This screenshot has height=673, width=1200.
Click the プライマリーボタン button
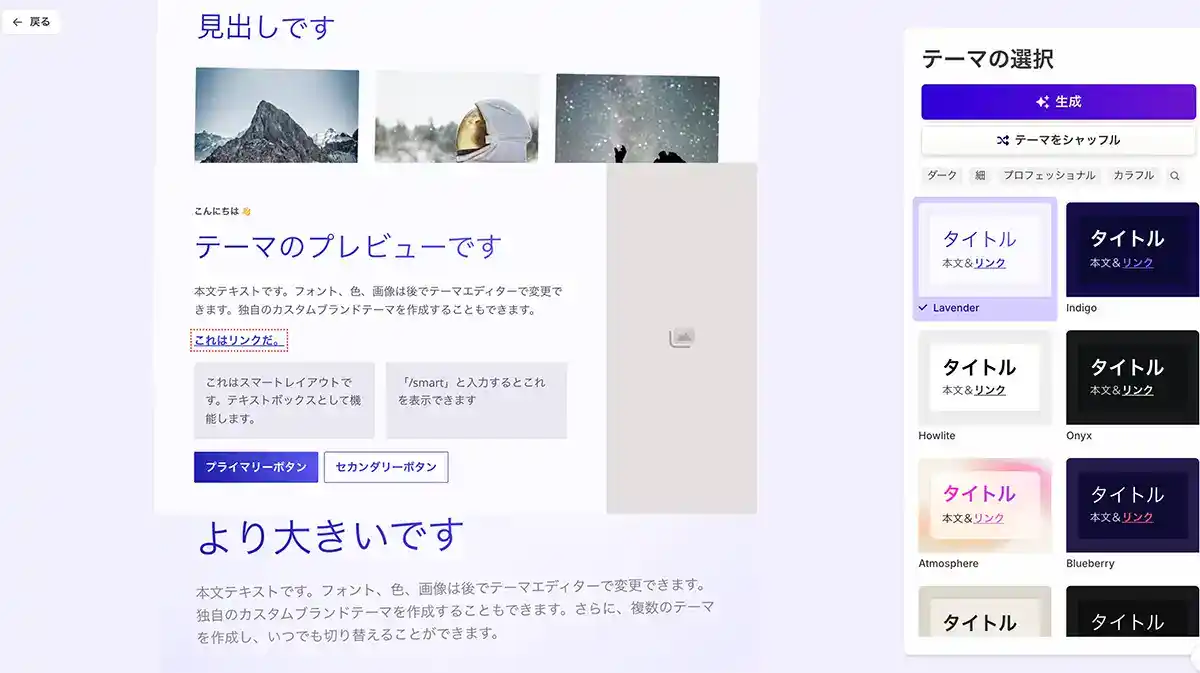coord(256,467)
